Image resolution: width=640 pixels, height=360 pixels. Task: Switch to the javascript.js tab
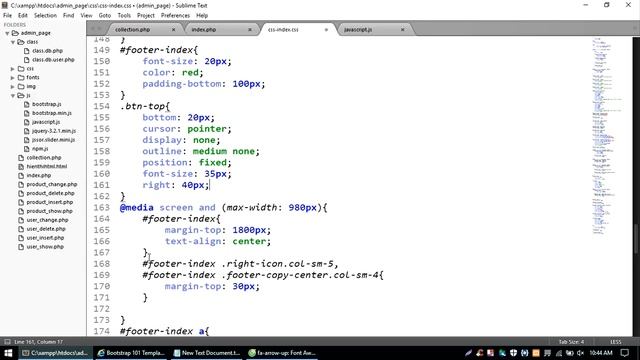(358, 29)
